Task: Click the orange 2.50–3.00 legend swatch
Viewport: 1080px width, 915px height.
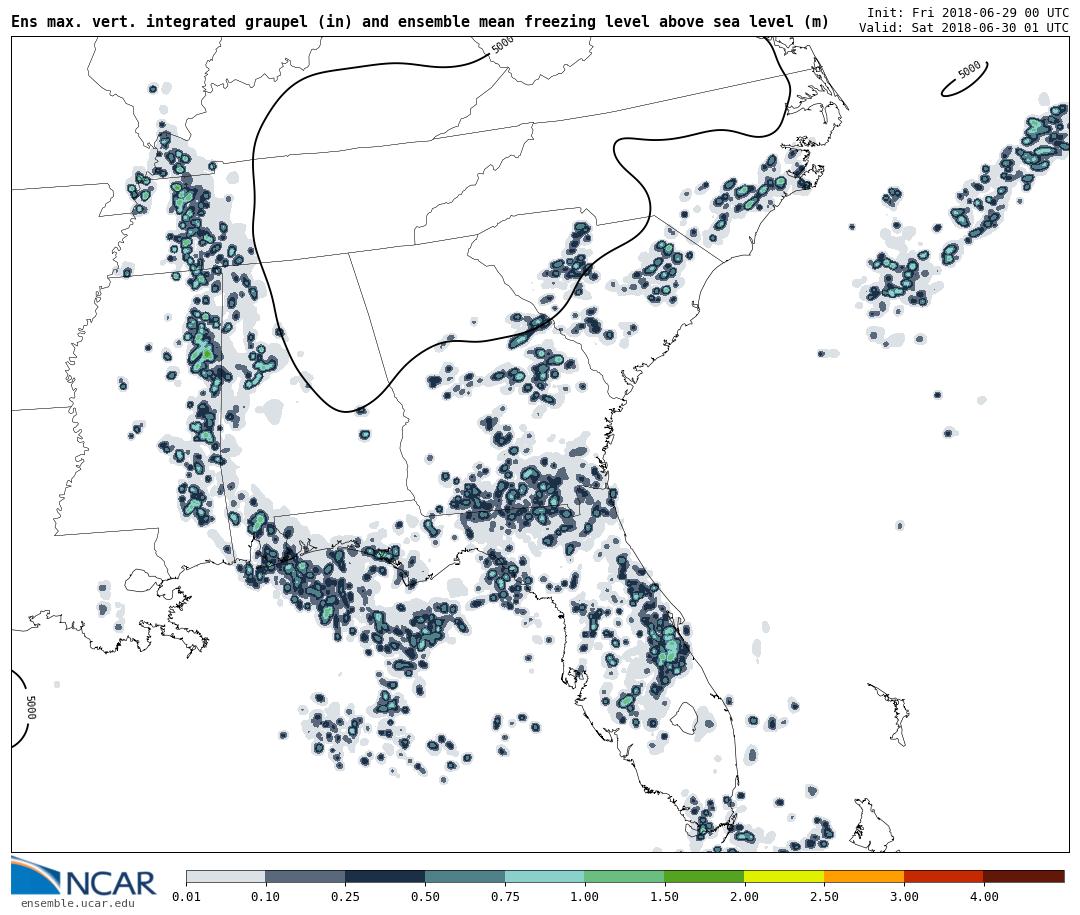Action: tap(864, 876)
